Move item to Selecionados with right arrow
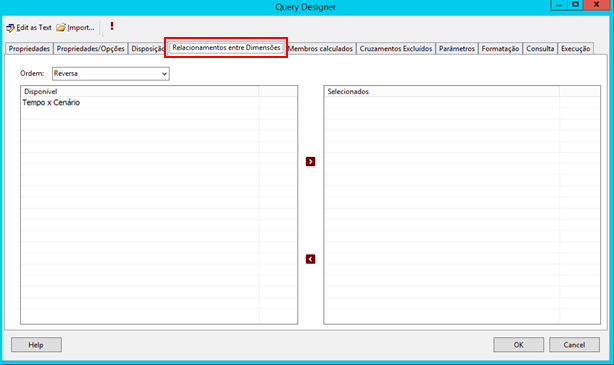This screenshot has height=365, width=614. pyautogui.click(x=311, y=161)
